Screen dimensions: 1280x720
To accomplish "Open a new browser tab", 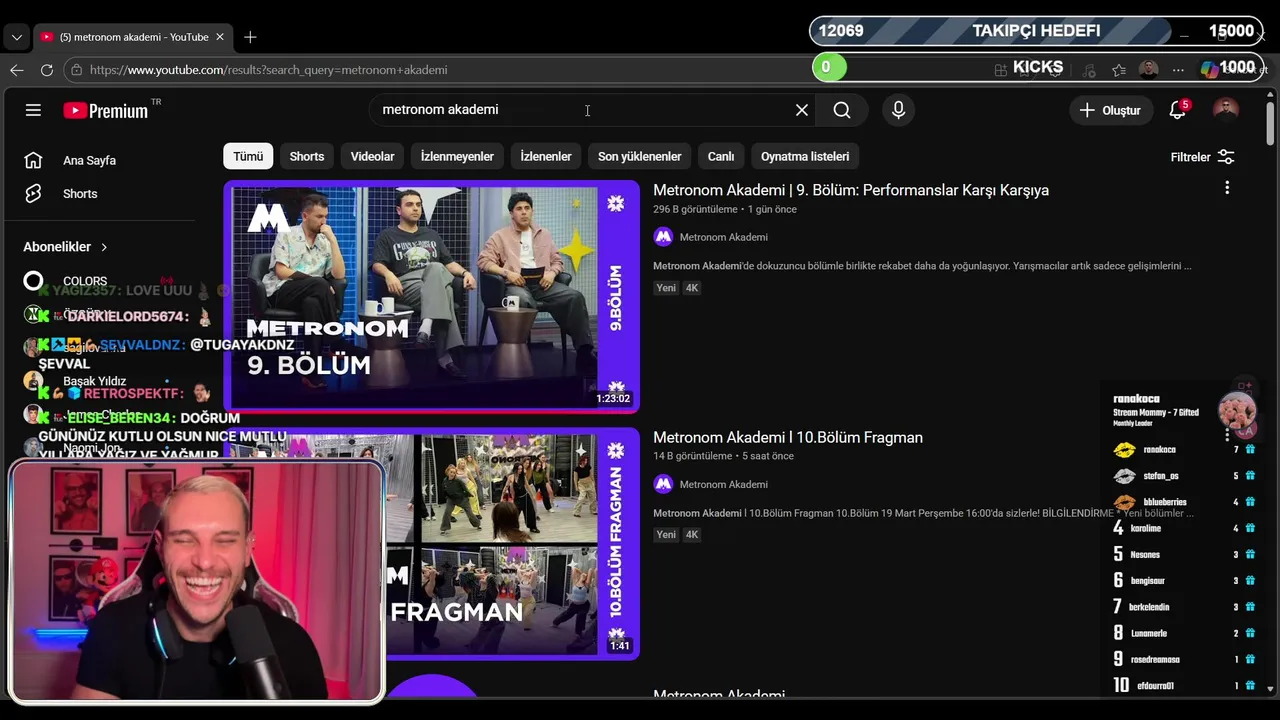I will [250, 37].
